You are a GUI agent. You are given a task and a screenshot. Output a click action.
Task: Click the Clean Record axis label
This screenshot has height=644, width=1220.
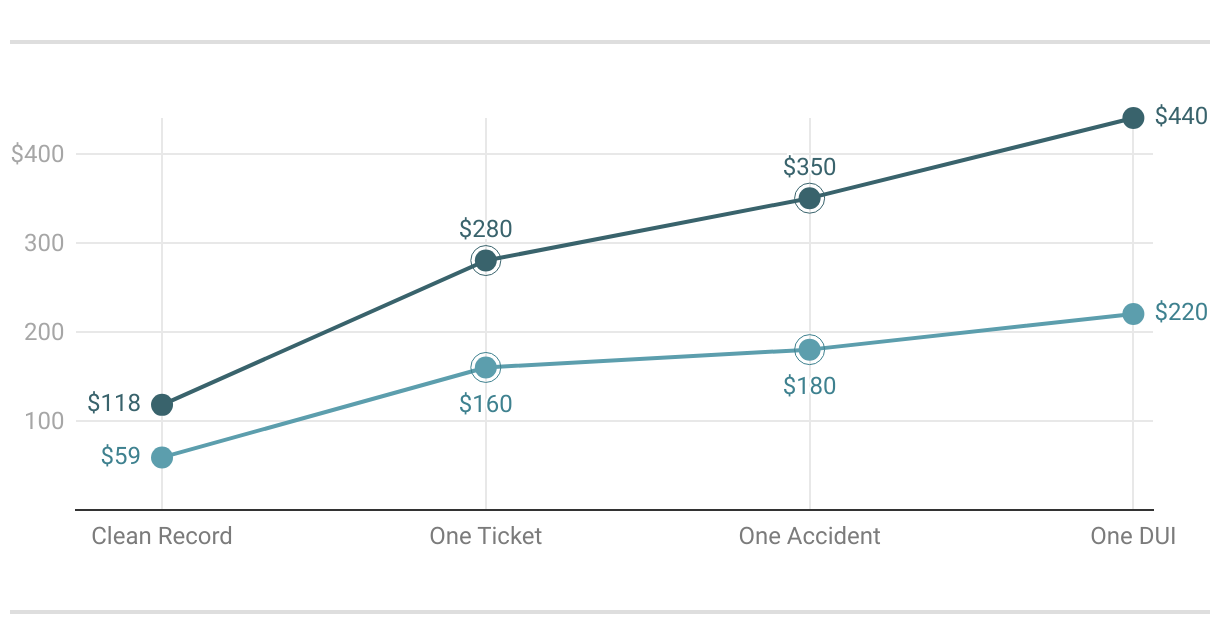(x=162, y=536)
